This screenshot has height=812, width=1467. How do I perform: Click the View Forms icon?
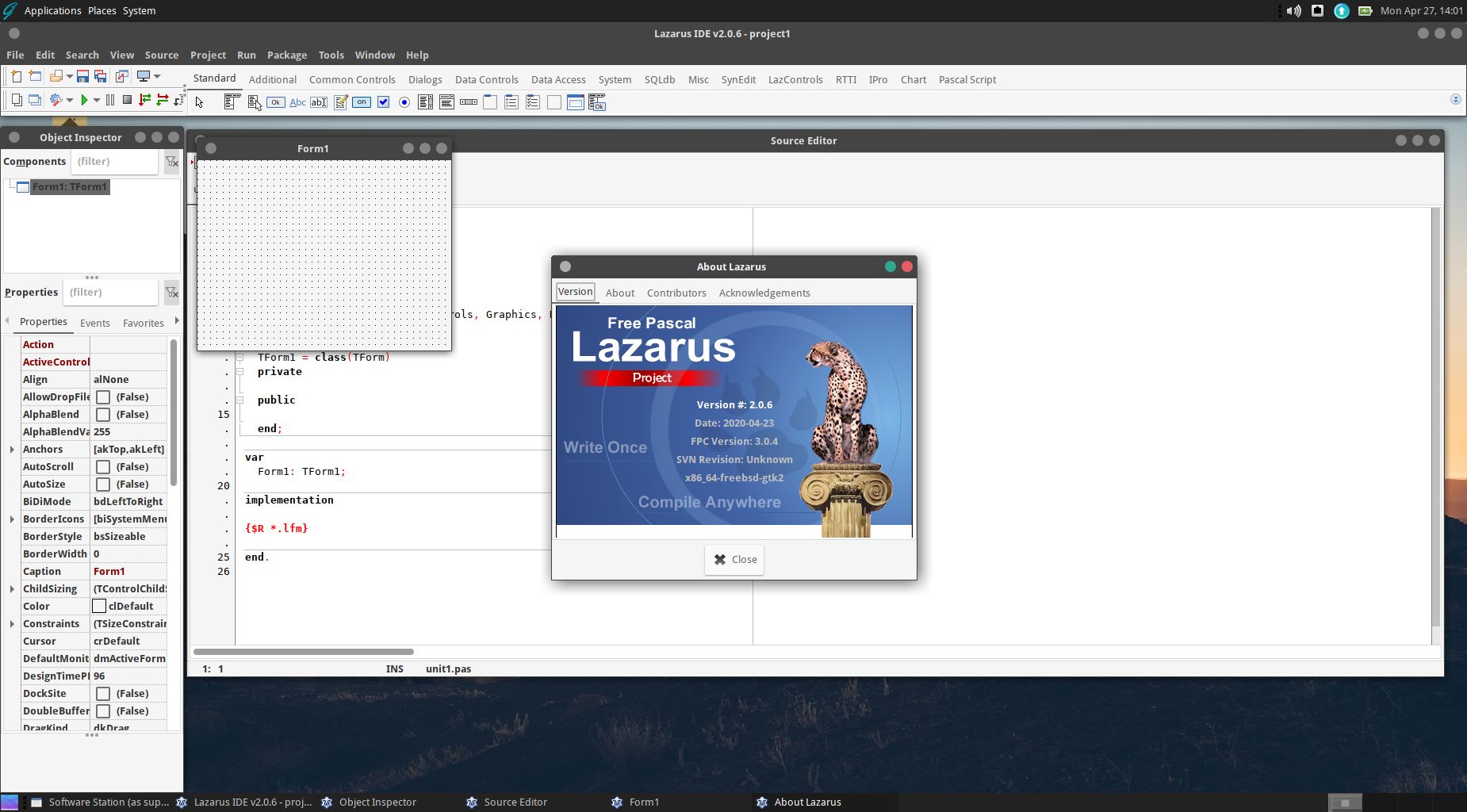tap(35, 100)
